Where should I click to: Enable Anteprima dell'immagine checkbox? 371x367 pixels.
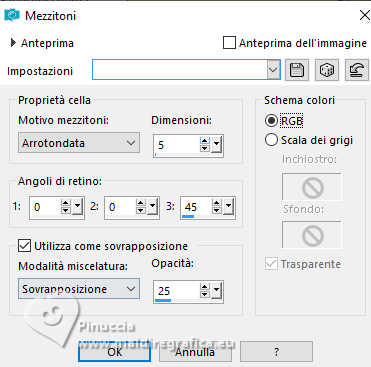(229, 43)
